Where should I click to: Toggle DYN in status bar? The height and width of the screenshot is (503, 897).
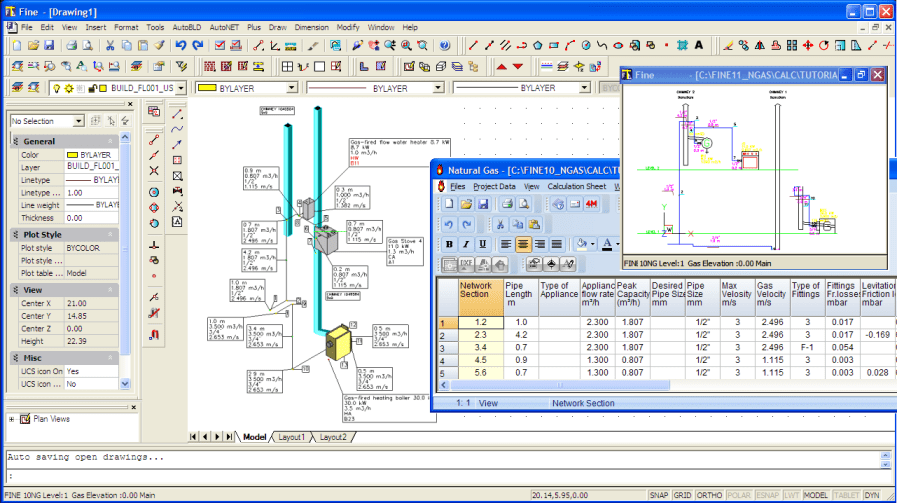(872, 495)
